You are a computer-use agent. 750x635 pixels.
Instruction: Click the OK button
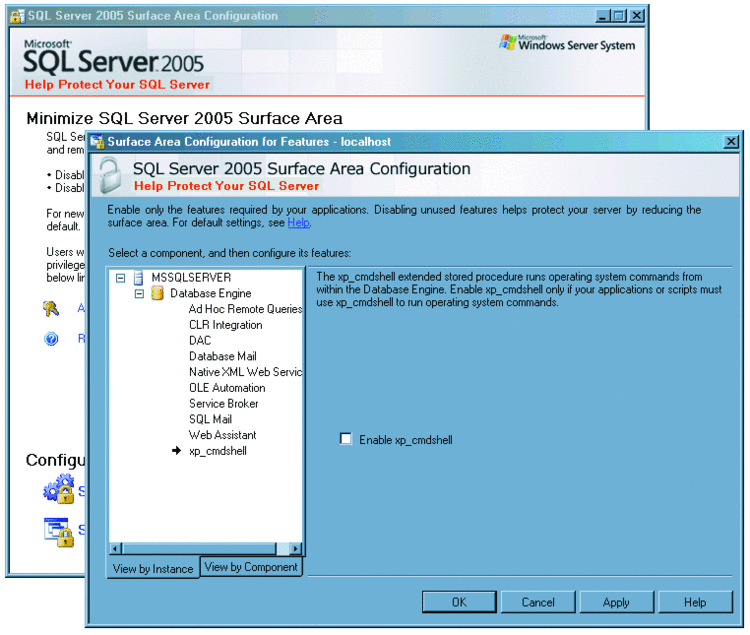pos(459,602)
